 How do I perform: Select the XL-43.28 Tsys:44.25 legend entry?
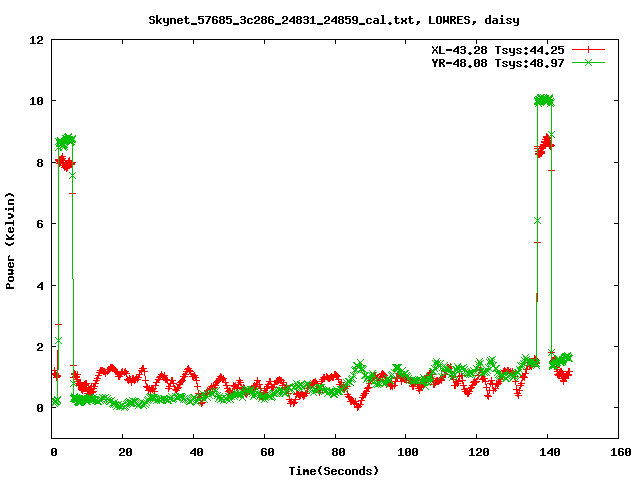tap(498, 50)
